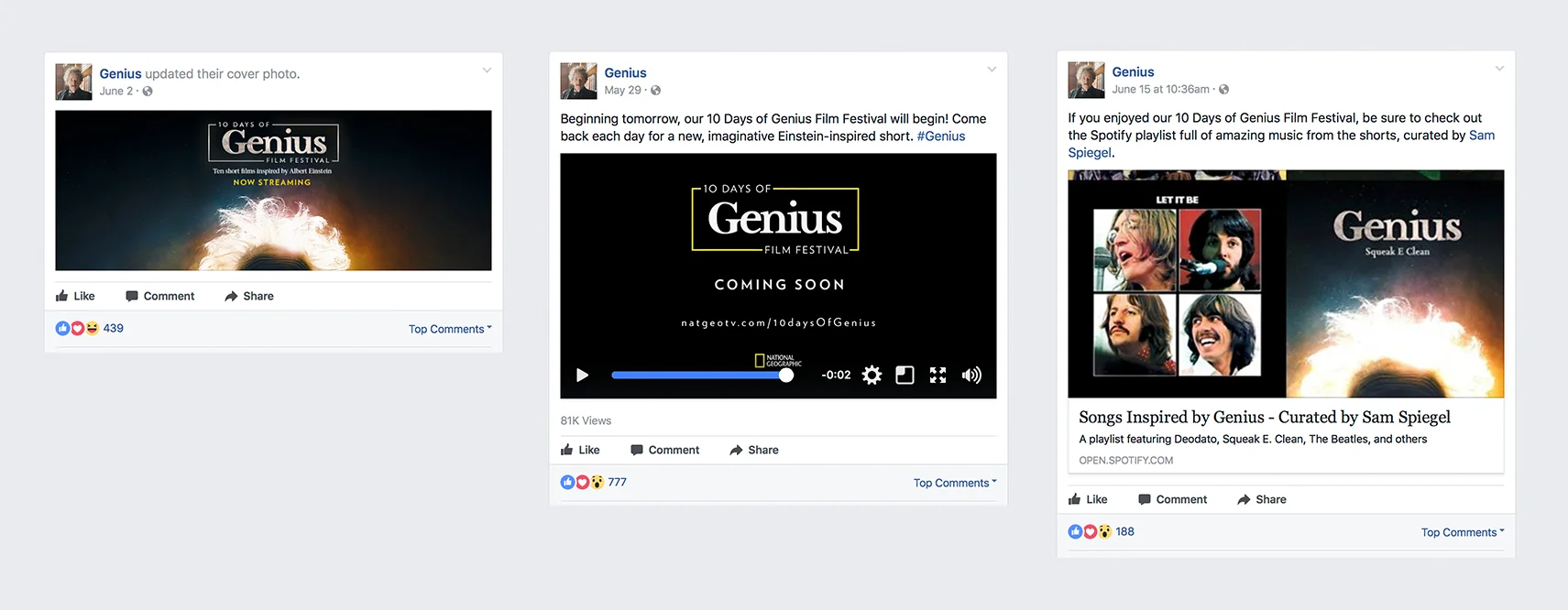Screen dimensions: 1568x610
Task: Comment on the May 29 video post
Action: point(664,450)
